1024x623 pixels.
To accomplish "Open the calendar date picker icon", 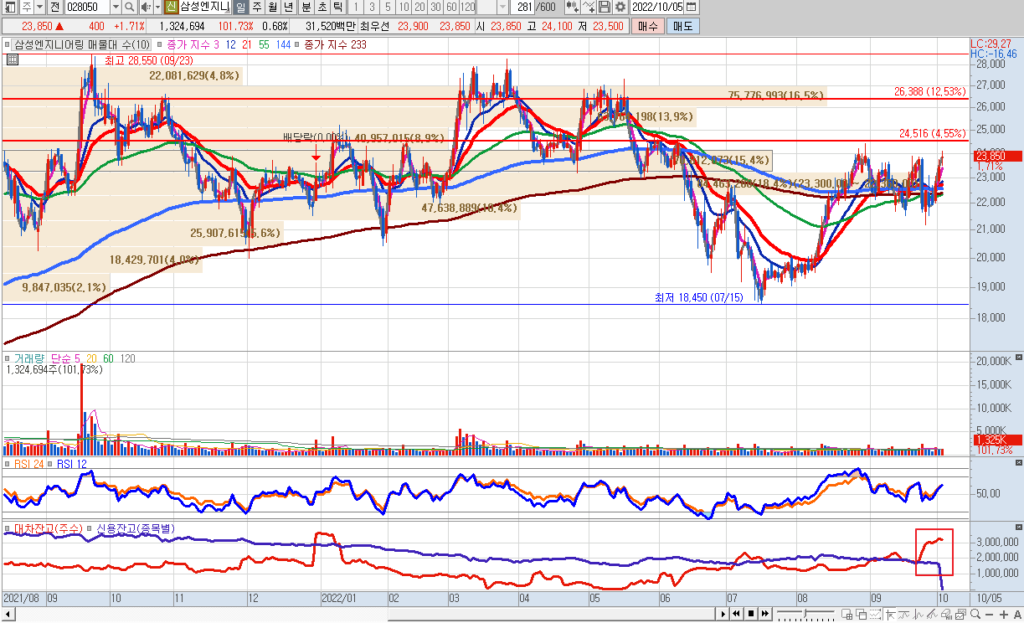I will (692, 7).
